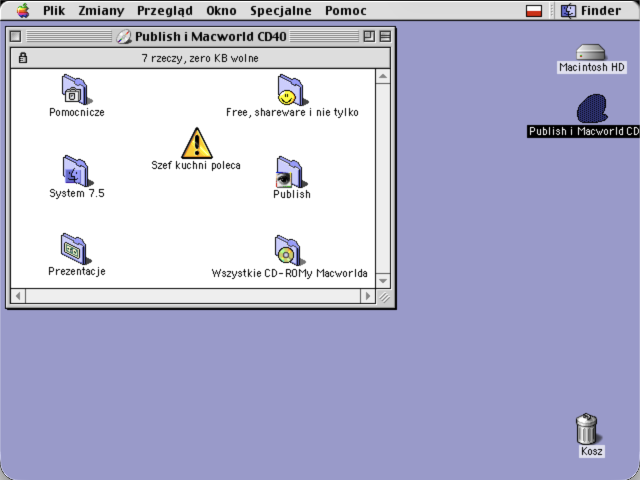640x480 pixels.
Task: Click the Polish flag keyboard menu icon
Action: 534,11
